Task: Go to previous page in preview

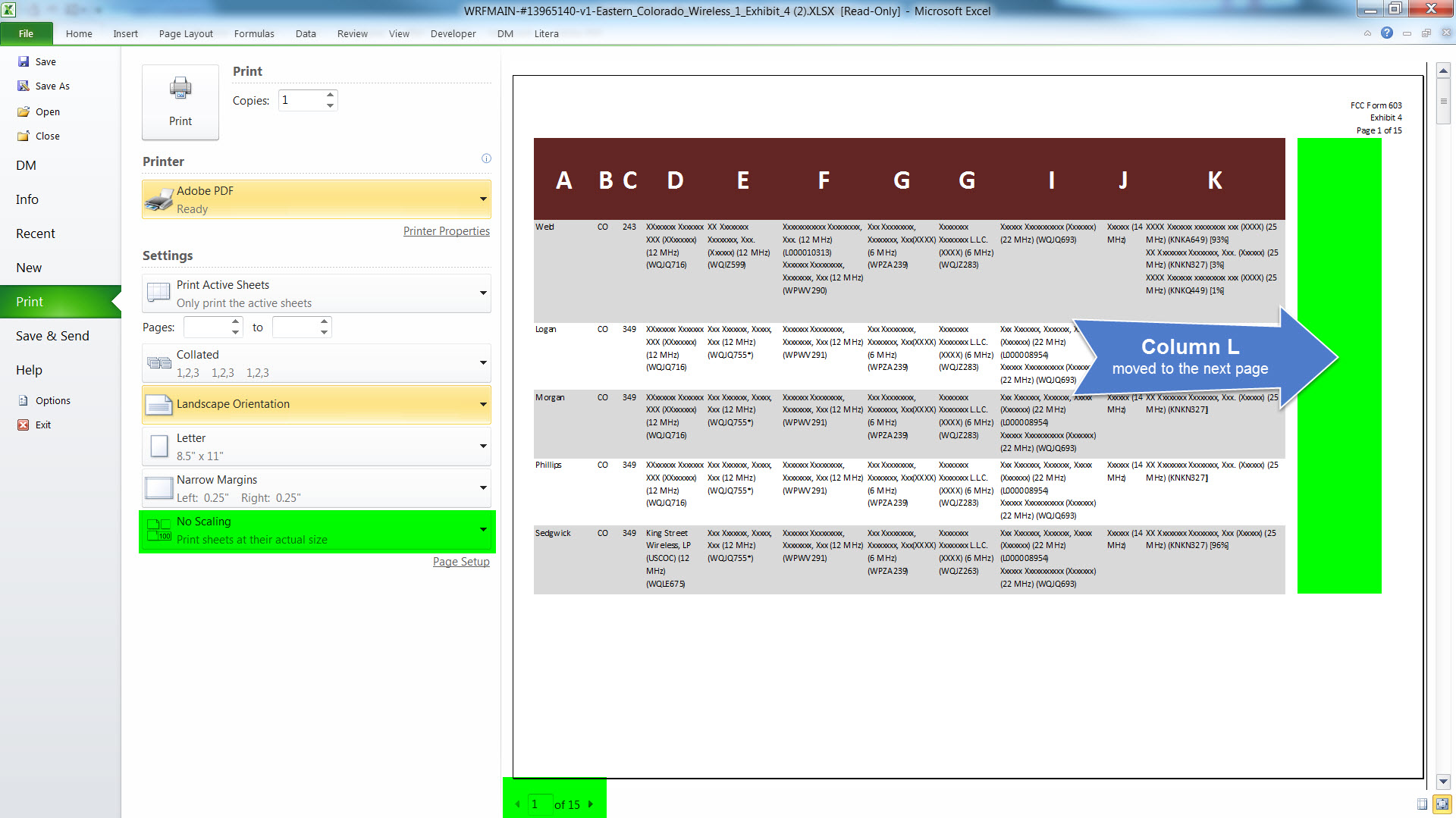Action: point(518,804)
